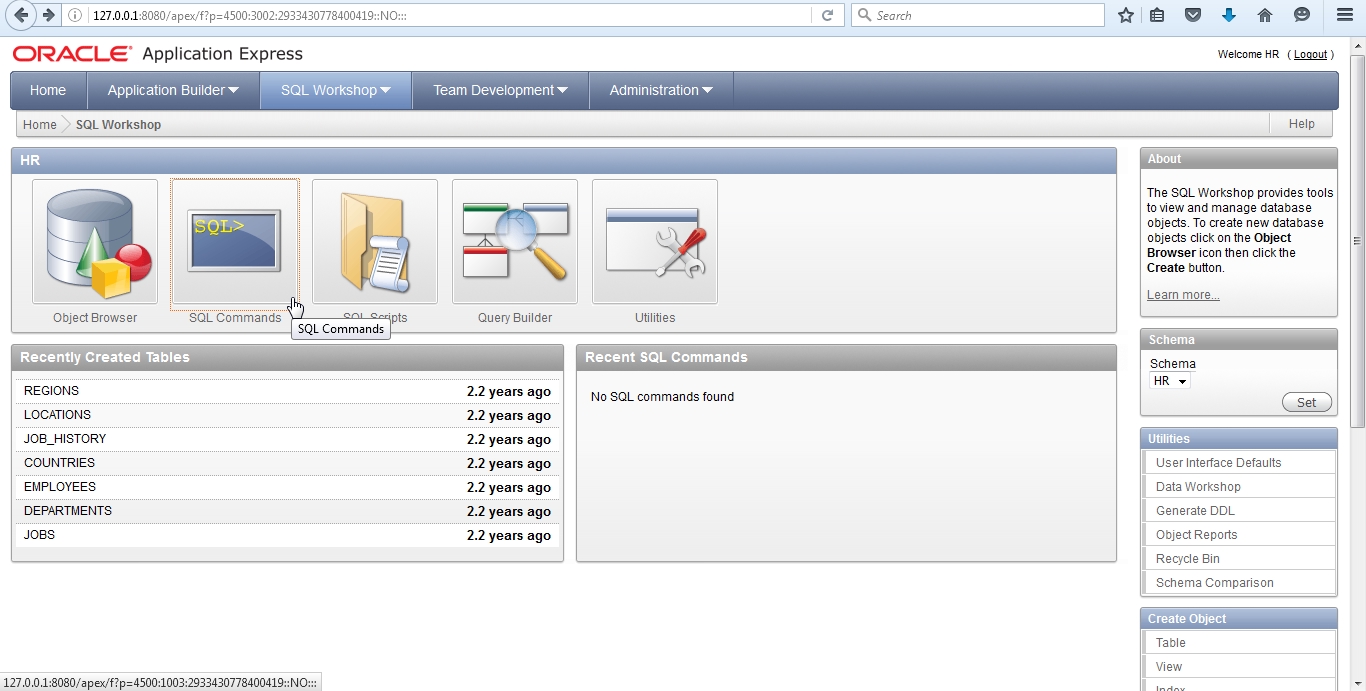Open the DEPARTMENTS table row
The height and width of the screenshot is (691, 1366).
(287, 511)
